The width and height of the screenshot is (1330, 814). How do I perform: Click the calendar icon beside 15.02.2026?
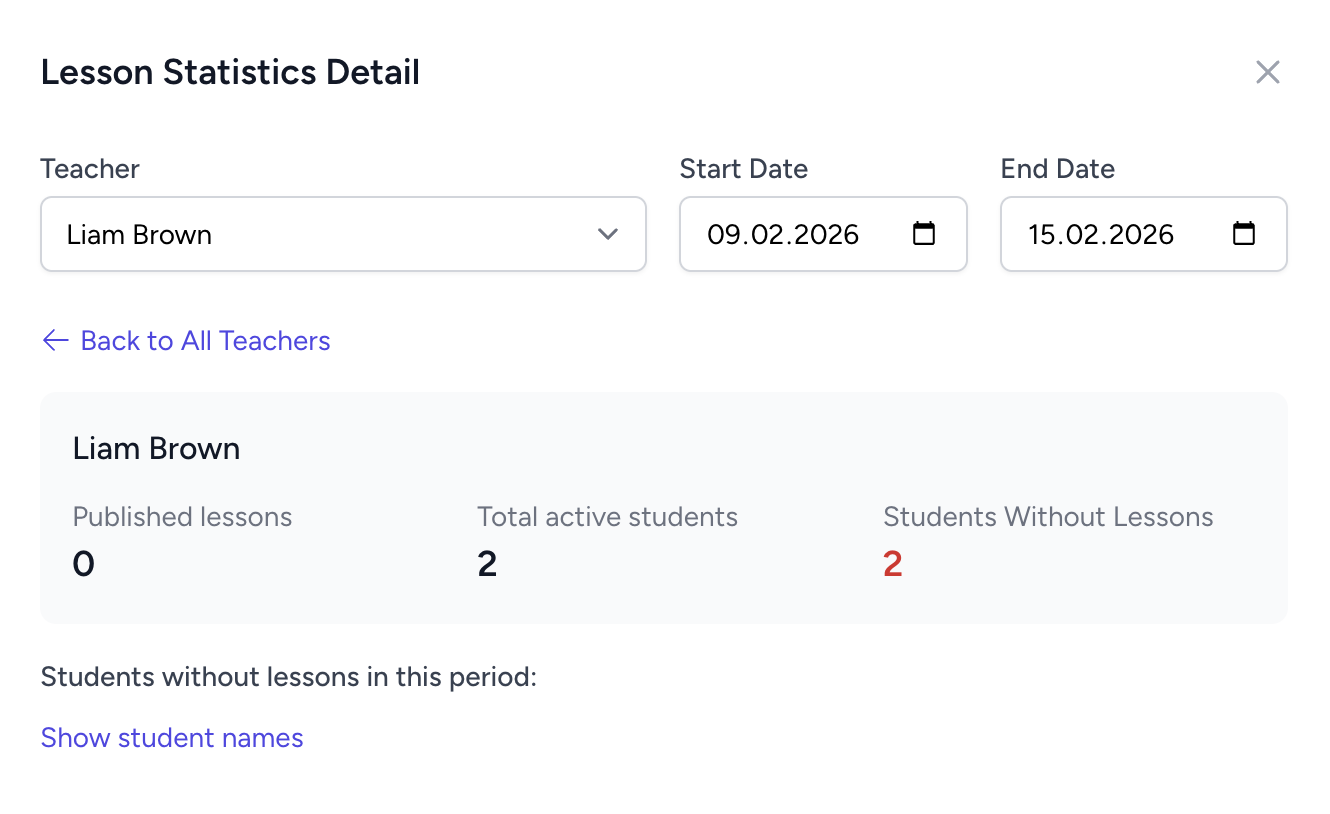(x=1243, y=234)
